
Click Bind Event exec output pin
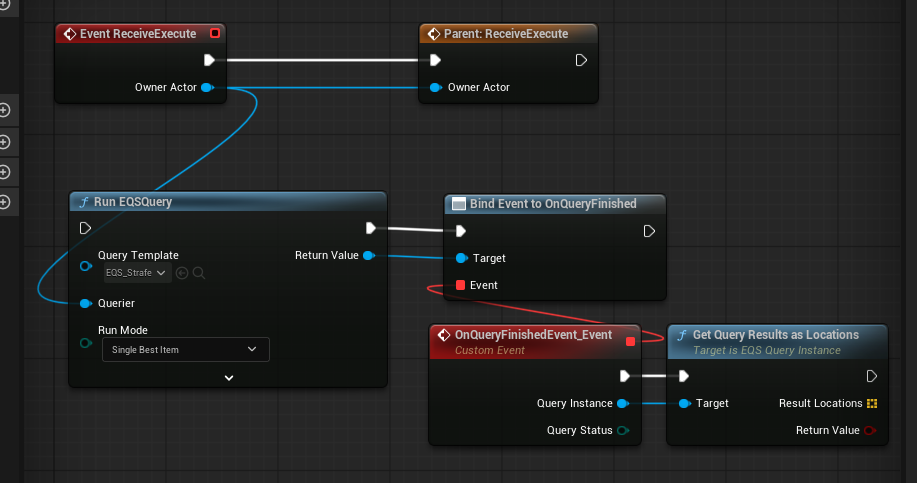tap(649, 231)
